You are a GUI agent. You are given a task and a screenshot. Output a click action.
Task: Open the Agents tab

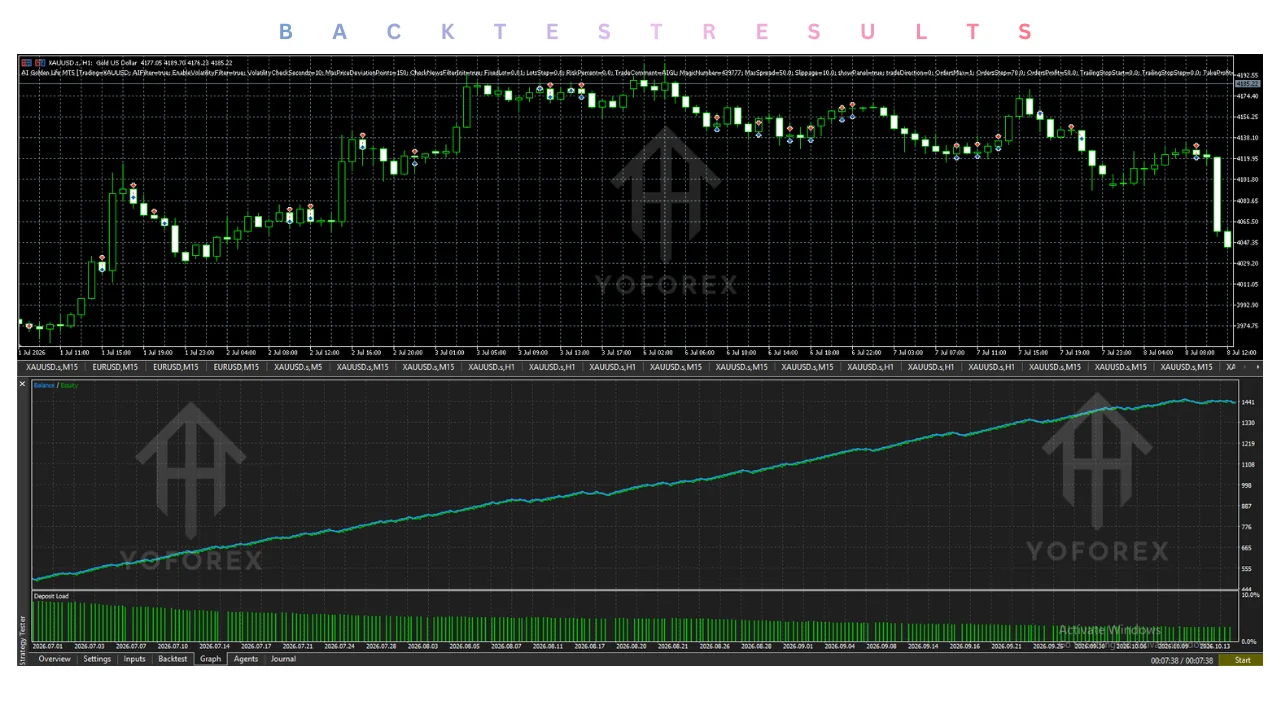[246, 659]
